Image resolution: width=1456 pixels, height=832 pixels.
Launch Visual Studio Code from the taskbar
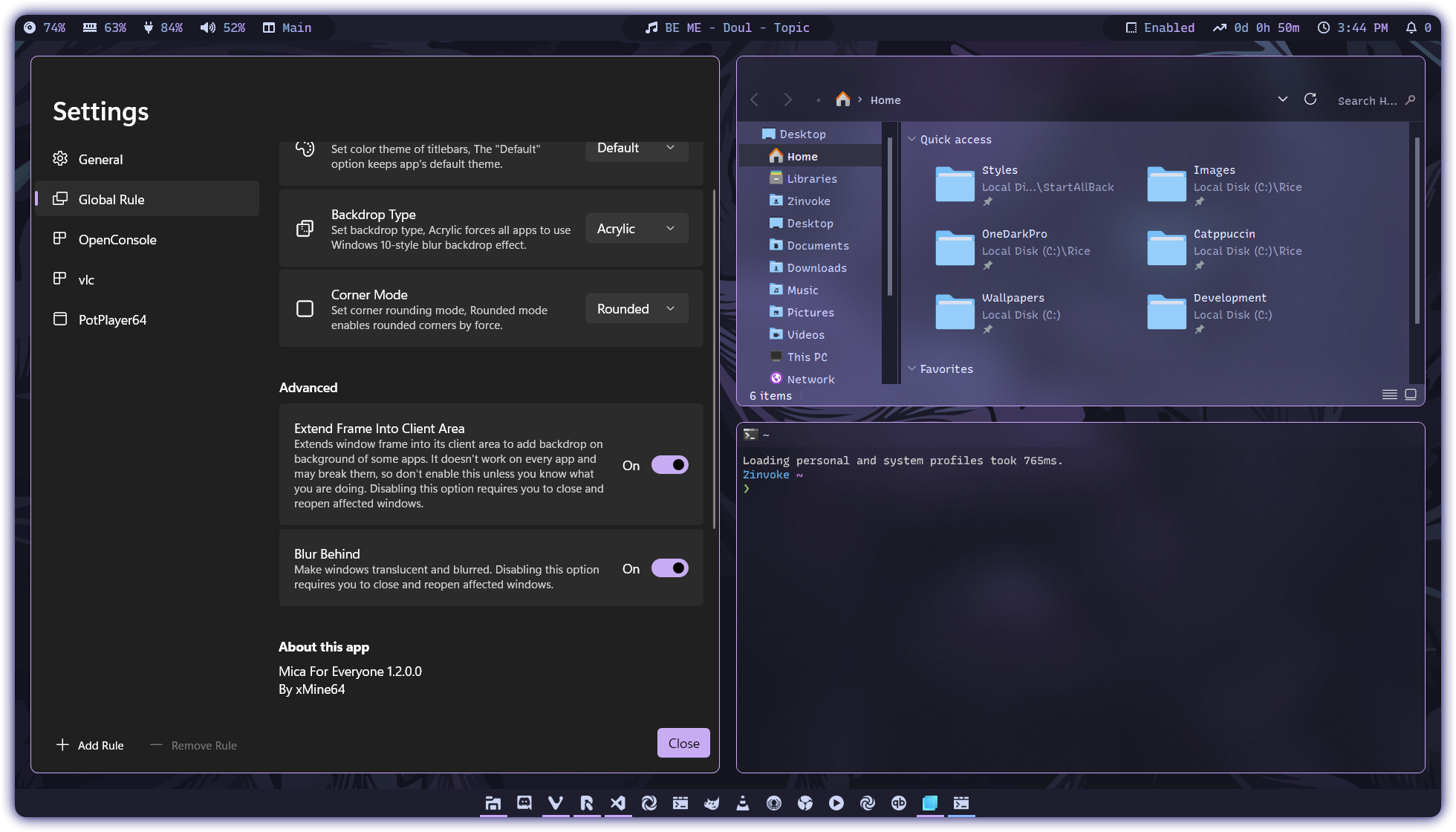(x=619, y=804)
